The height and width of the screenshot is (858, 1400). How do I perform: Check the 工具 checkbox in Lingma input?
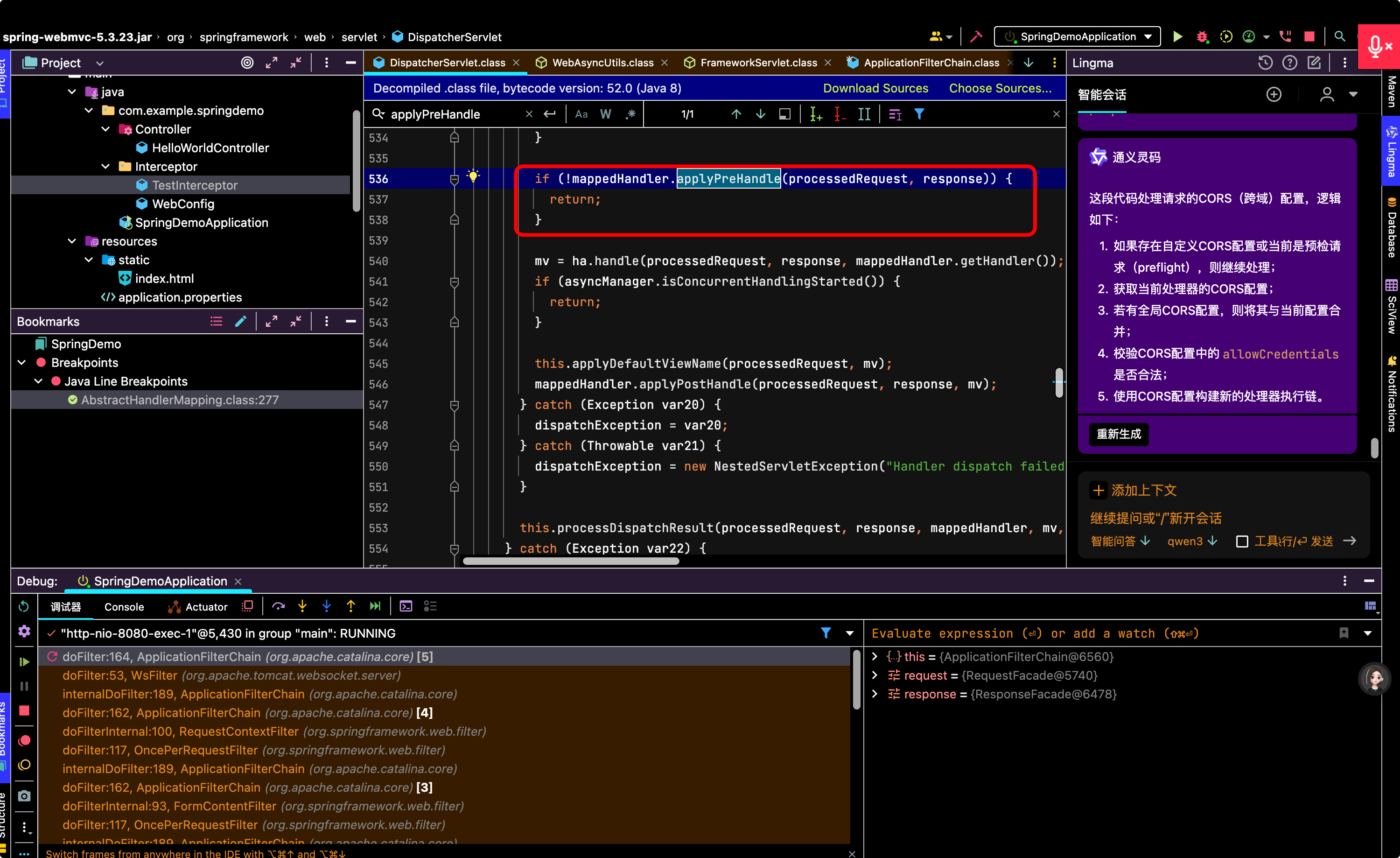coord(1242,541)
